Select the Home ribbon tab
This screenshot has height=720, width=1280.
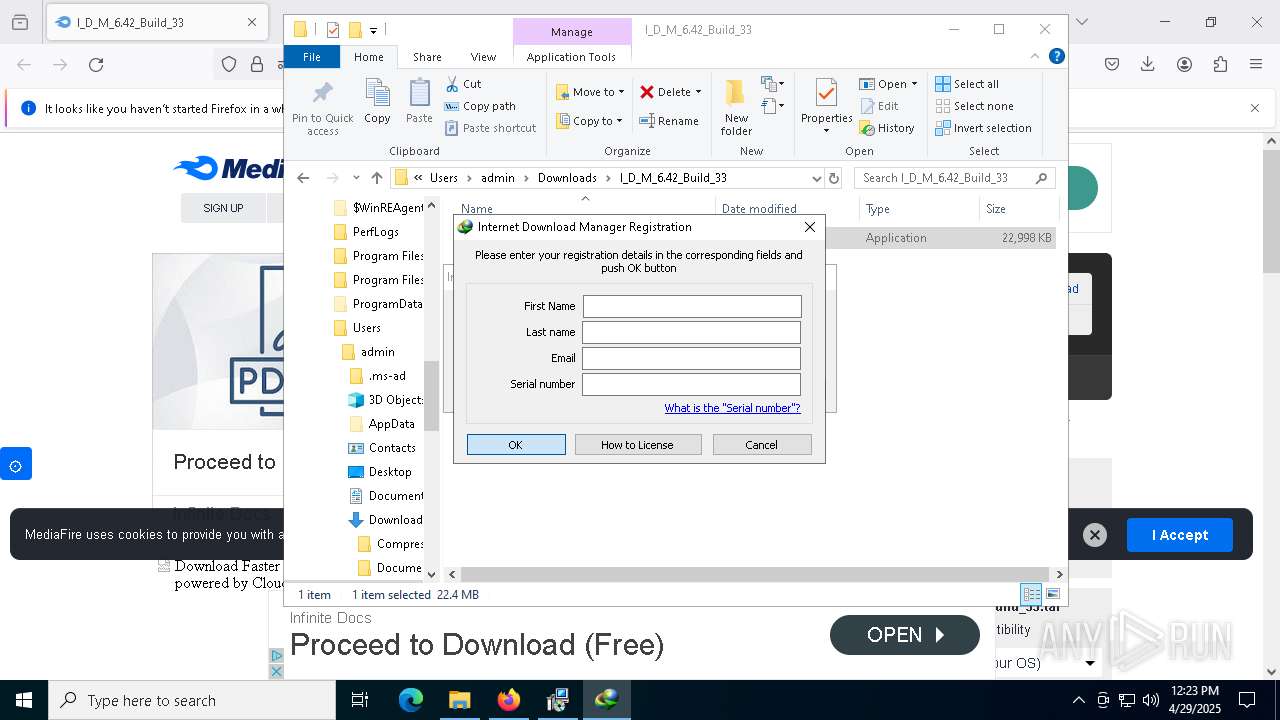368,57
